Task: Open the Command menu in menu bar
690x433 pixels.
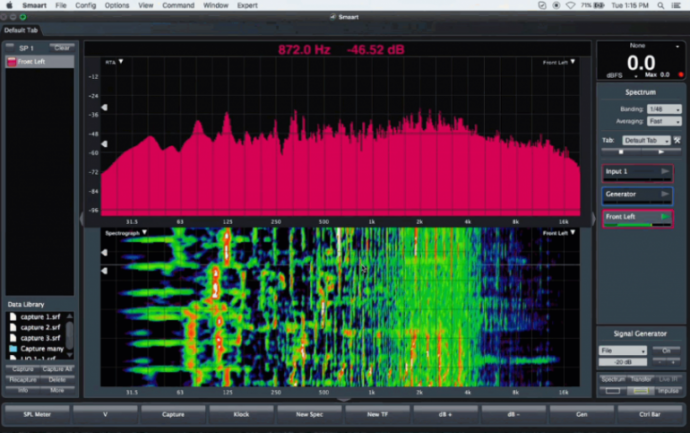Action: (x=178, y=5)
